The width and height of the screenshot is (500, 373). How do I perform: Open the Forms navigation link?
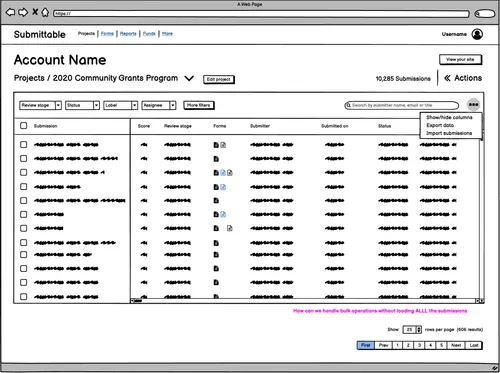point(107,34)
